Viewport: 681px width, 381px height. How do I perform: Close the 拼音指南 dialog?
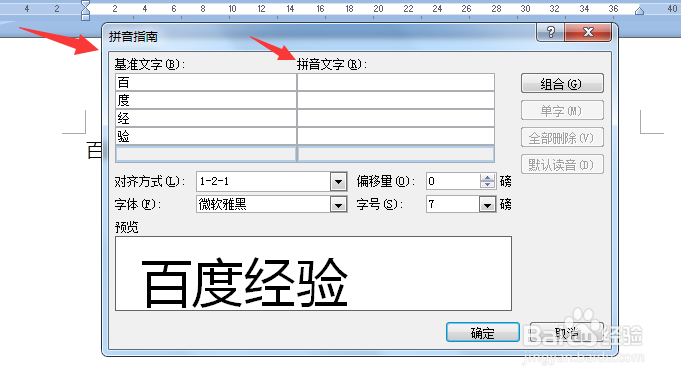tap(588, 32)
